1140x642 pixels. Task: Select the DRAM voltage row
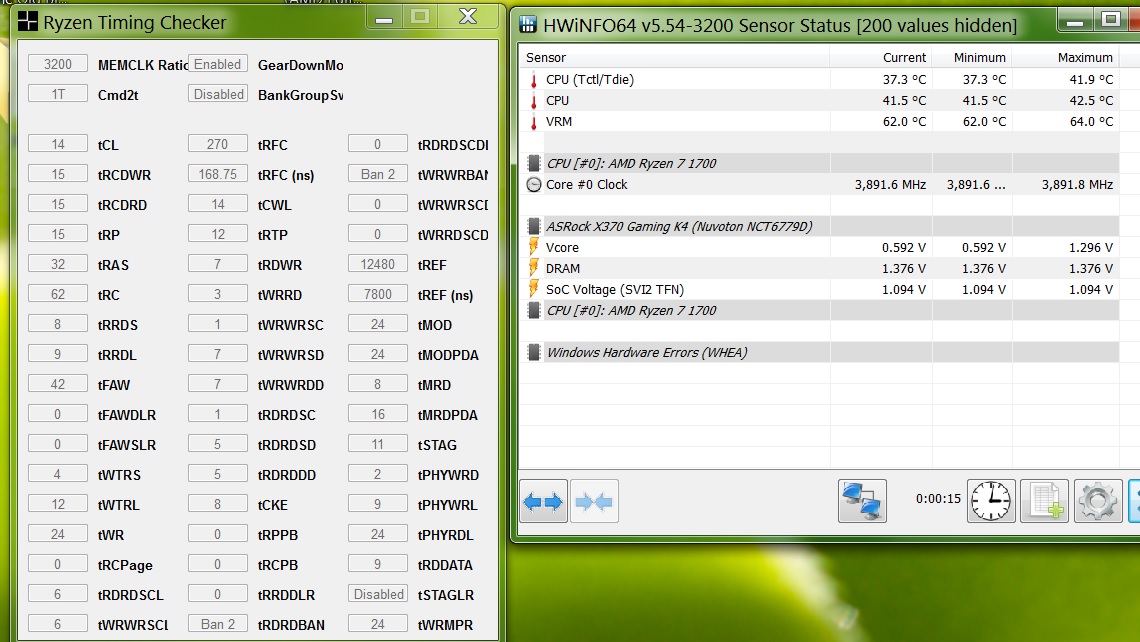point(819,268)
